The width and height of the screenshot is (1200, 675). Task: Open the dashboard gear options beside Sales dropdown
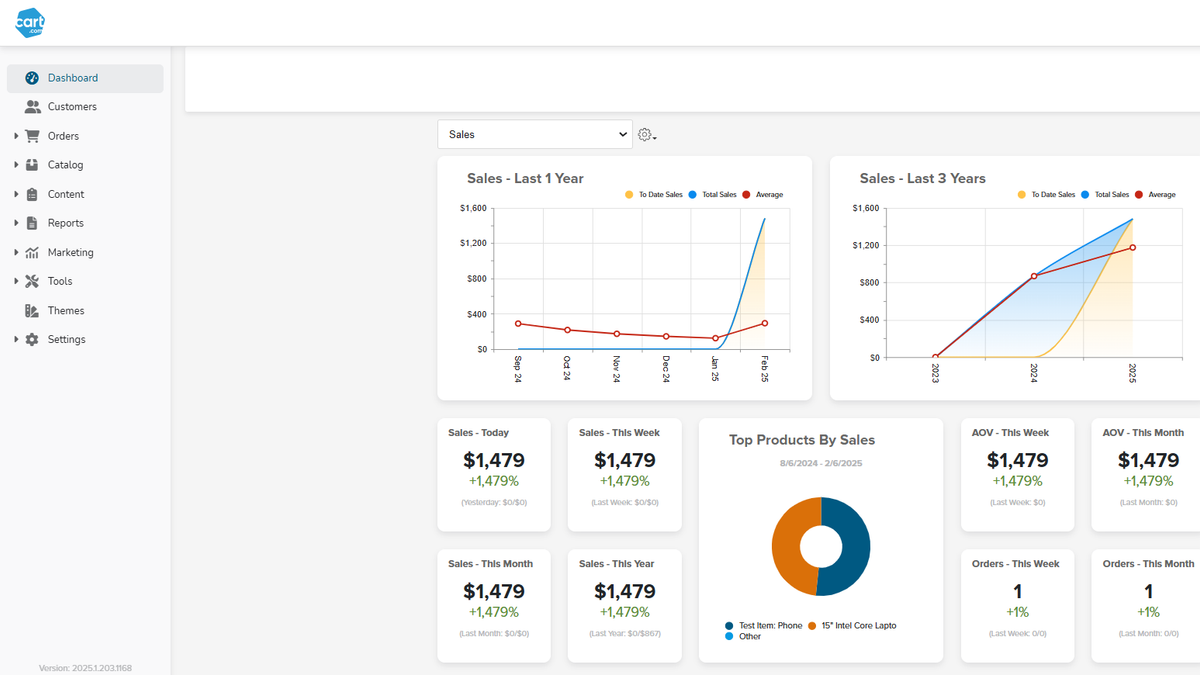click(647, 134)
